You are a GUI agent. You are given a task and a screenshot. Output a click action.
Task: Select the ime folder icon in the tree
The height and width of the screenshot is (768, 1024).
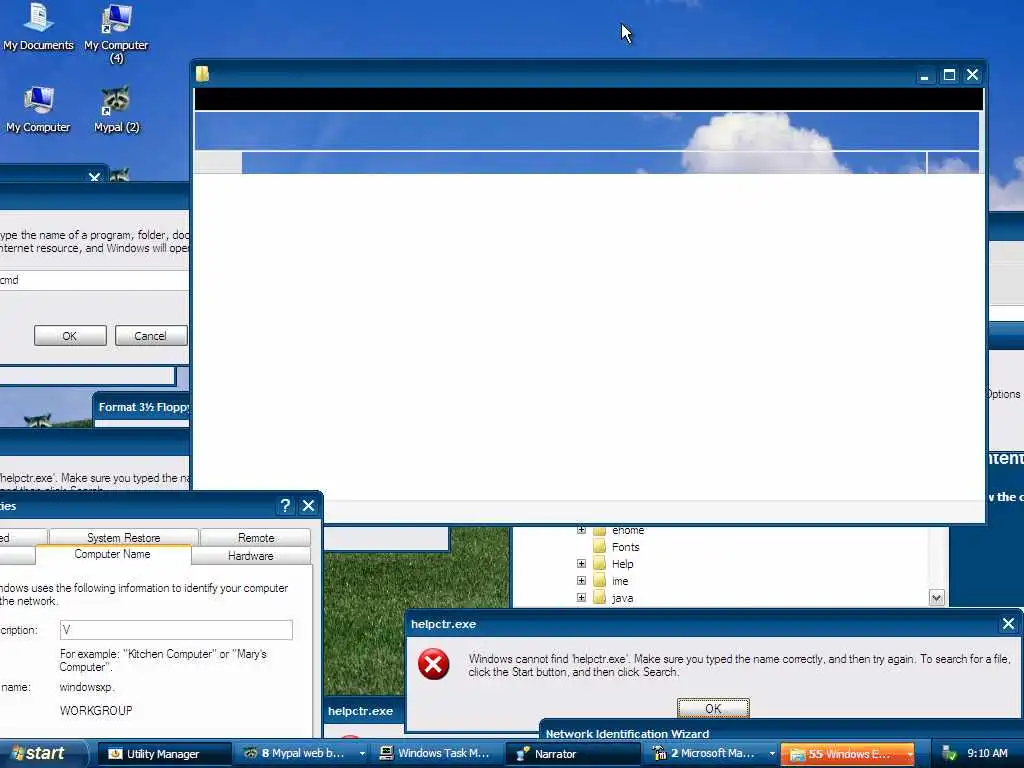(x=600, y=581)
